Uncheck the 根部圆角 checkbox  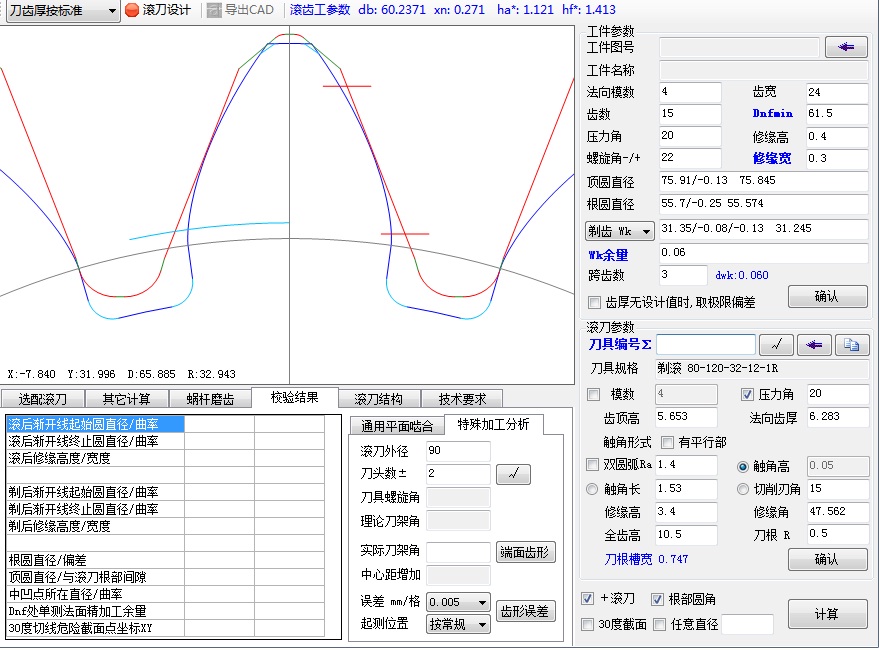coord(658,599)
